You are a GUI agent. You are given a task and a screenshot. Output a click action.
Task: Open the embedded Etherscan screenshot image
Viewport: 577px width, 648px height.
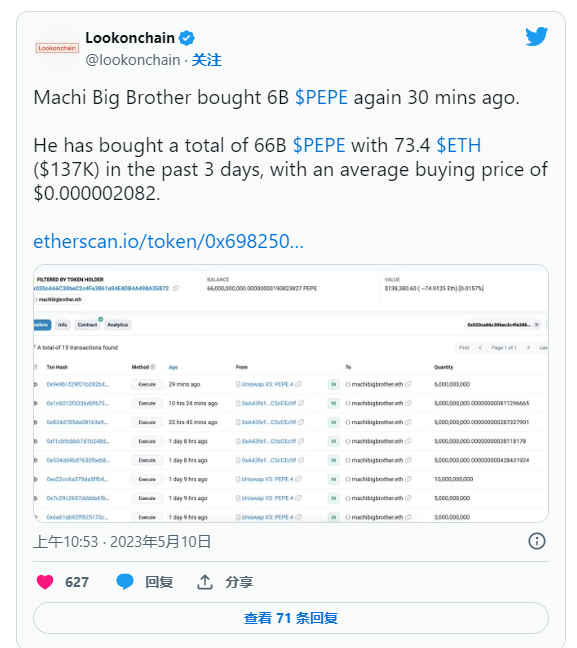click(x=291, y=393)
